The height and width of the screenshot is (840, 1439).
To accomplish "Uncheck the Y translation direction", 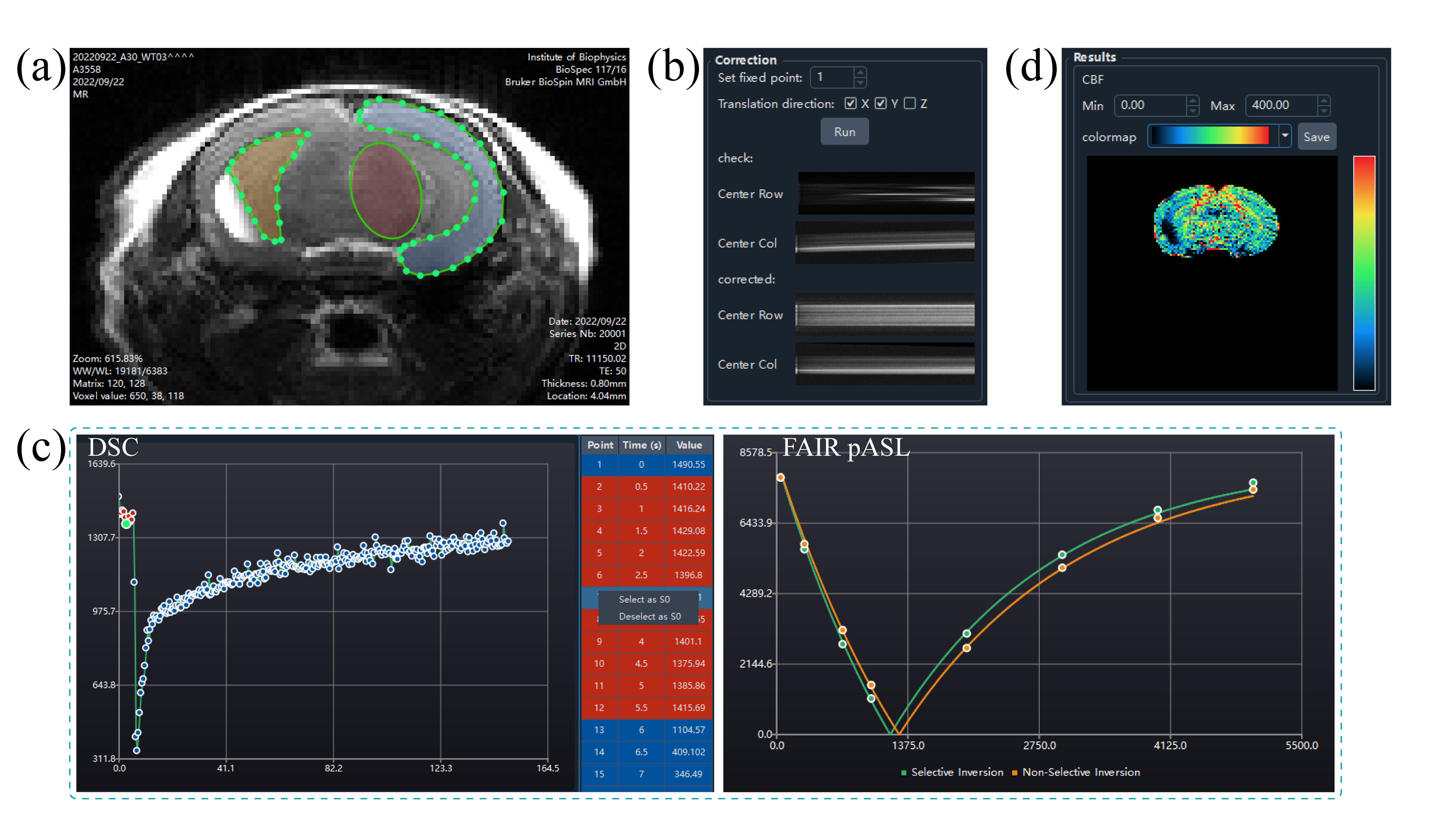I will [881, 103].
